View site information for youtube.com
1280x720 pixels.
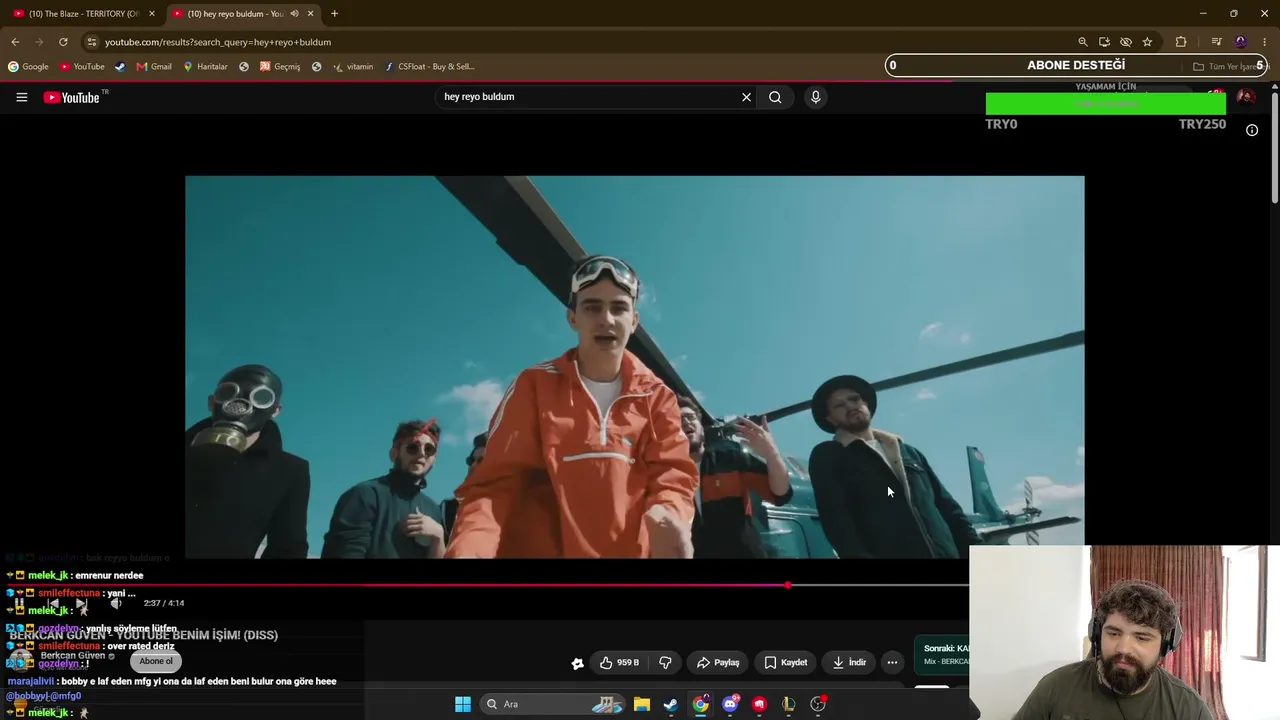click(x=92, y=42)
